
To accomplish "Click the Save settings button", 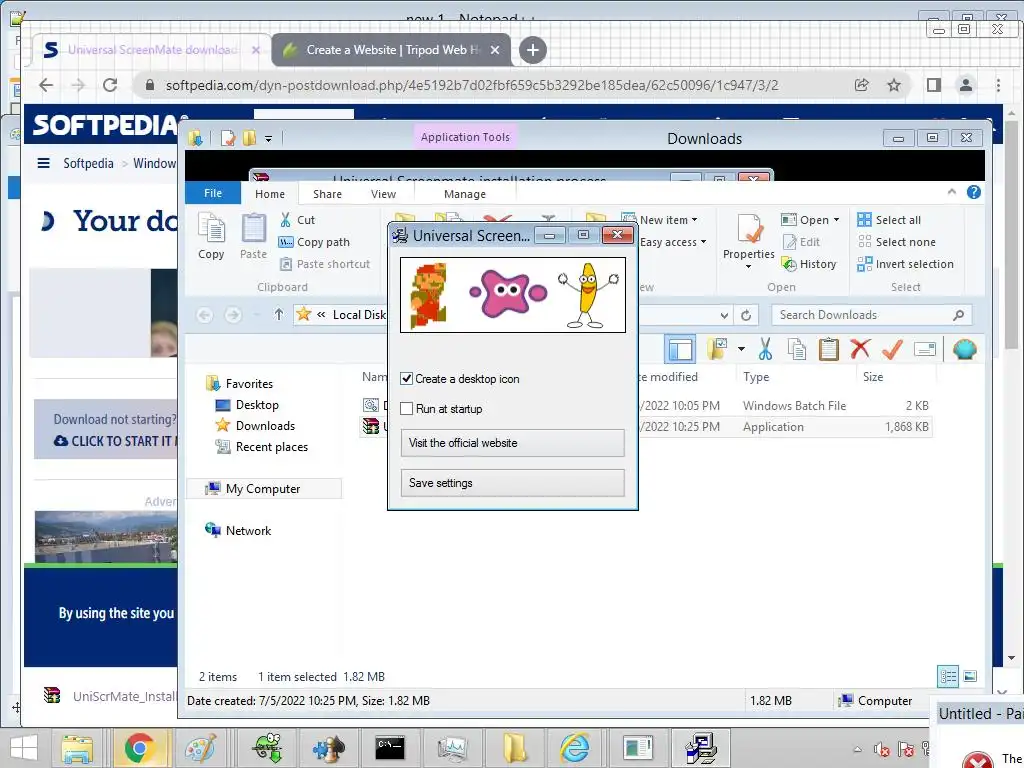I will click(x=513, y=483).
